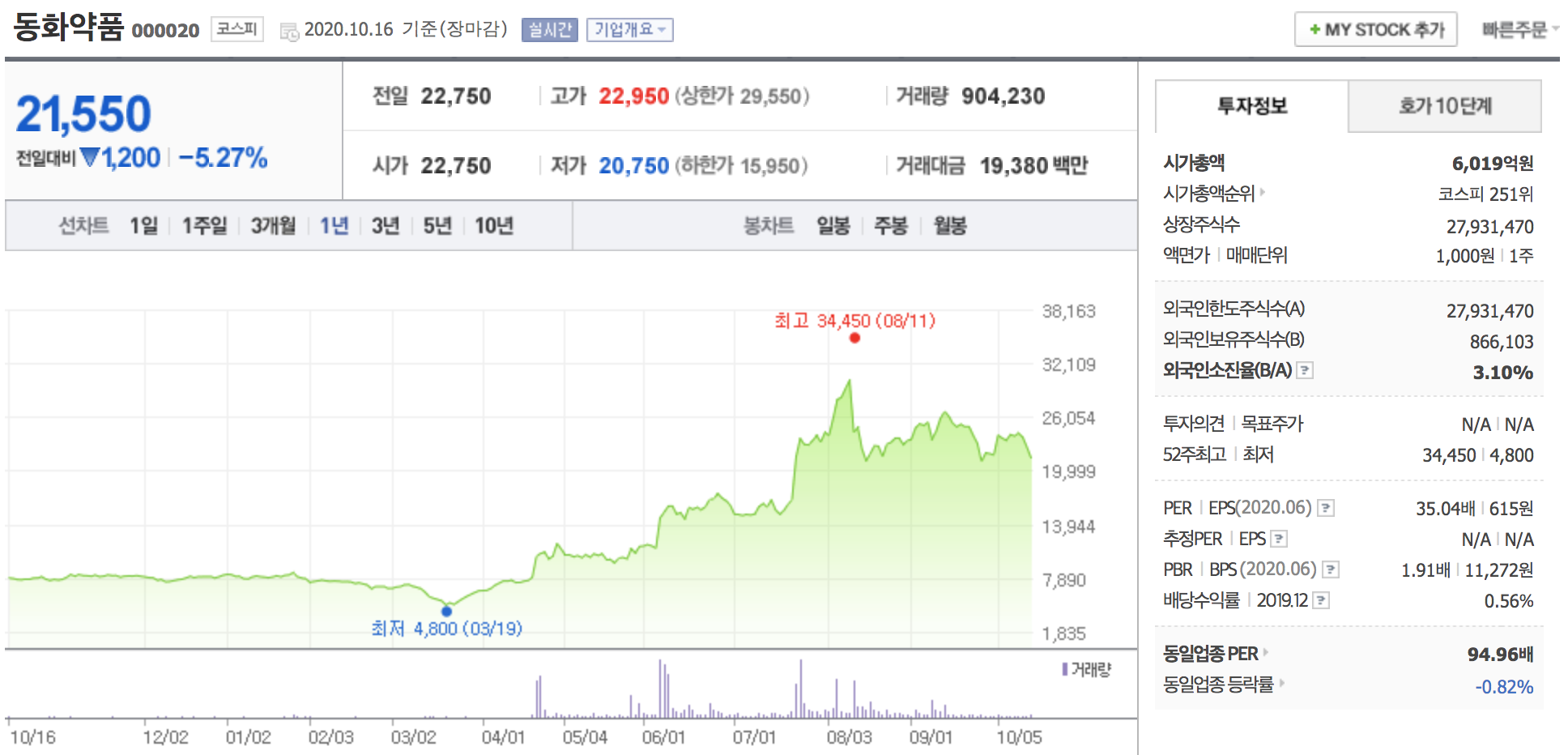Click the 고가 22,950 value
Image resolution: width=1568 pixels, height=755 pixels.
(x=633, y=96)
